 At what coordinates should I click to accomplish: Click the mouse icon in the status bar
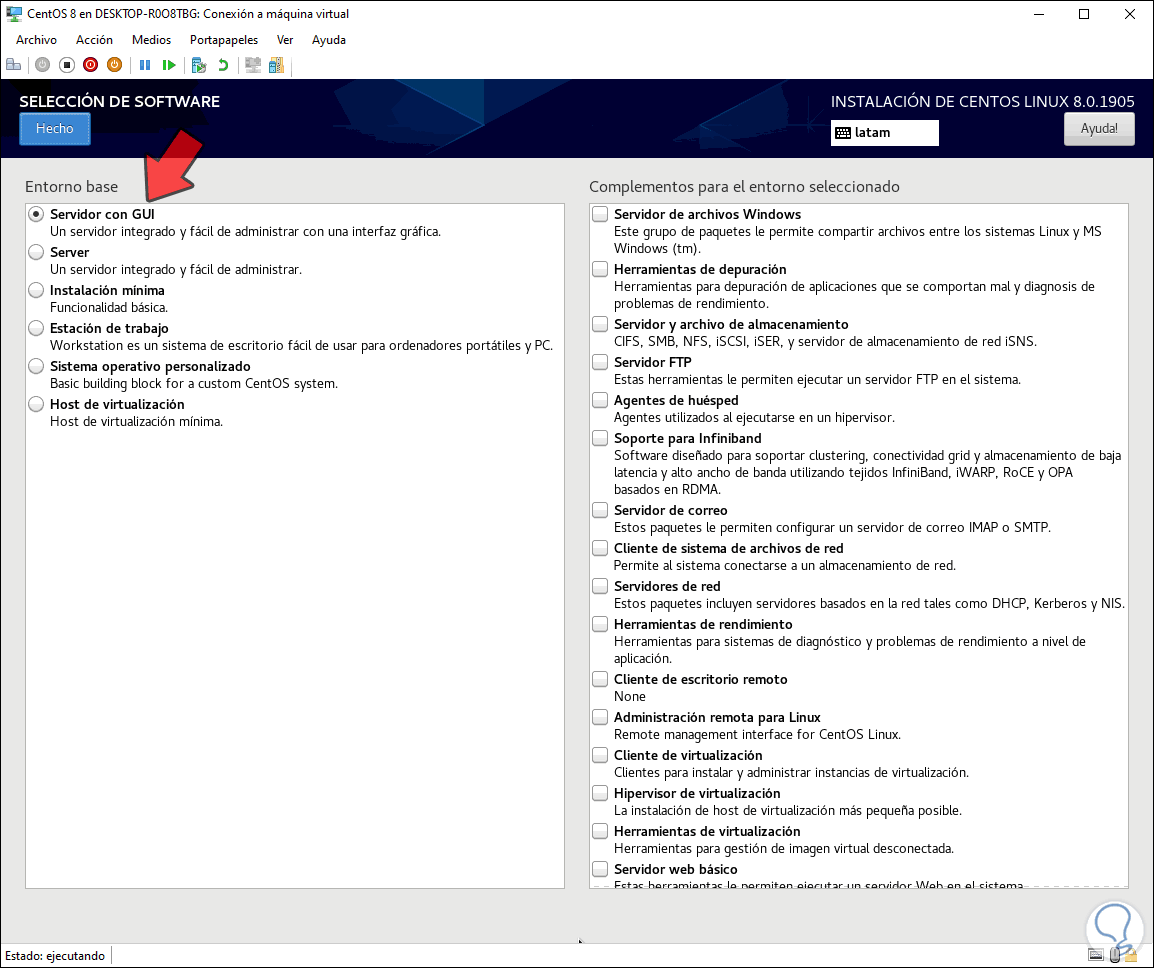(1115, 955)
